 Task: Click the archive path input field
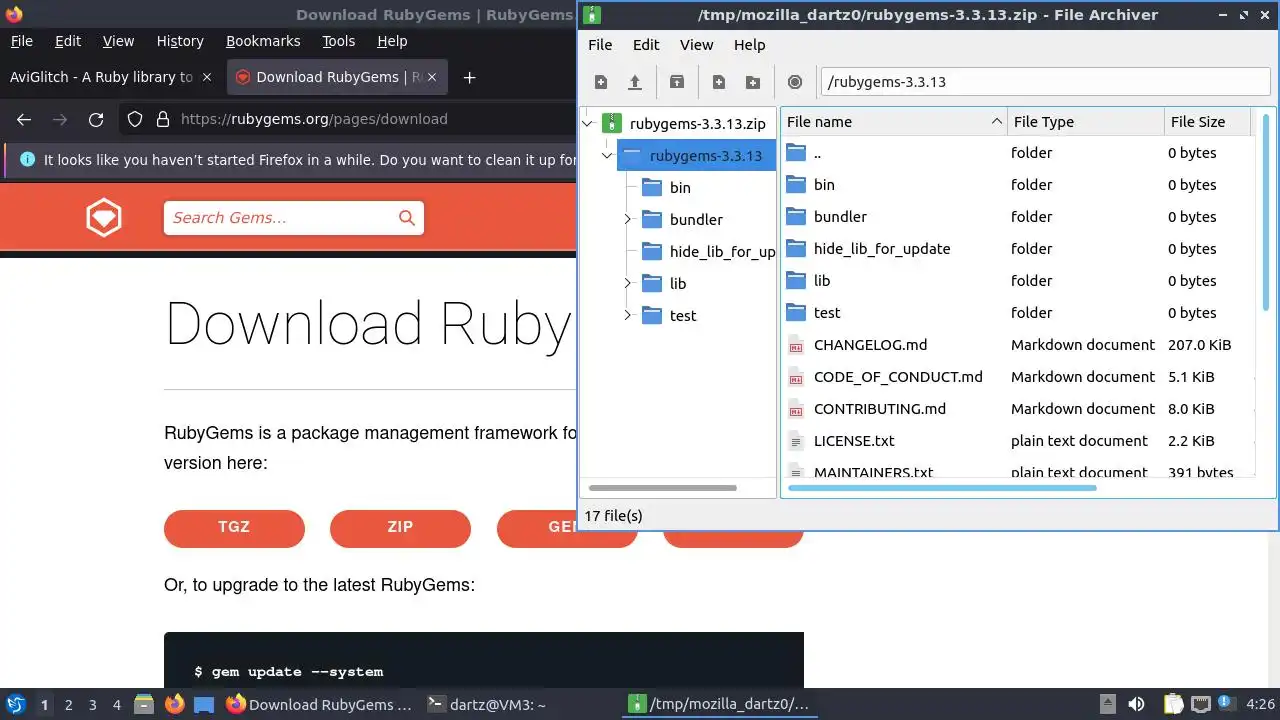pos(1045,82)
